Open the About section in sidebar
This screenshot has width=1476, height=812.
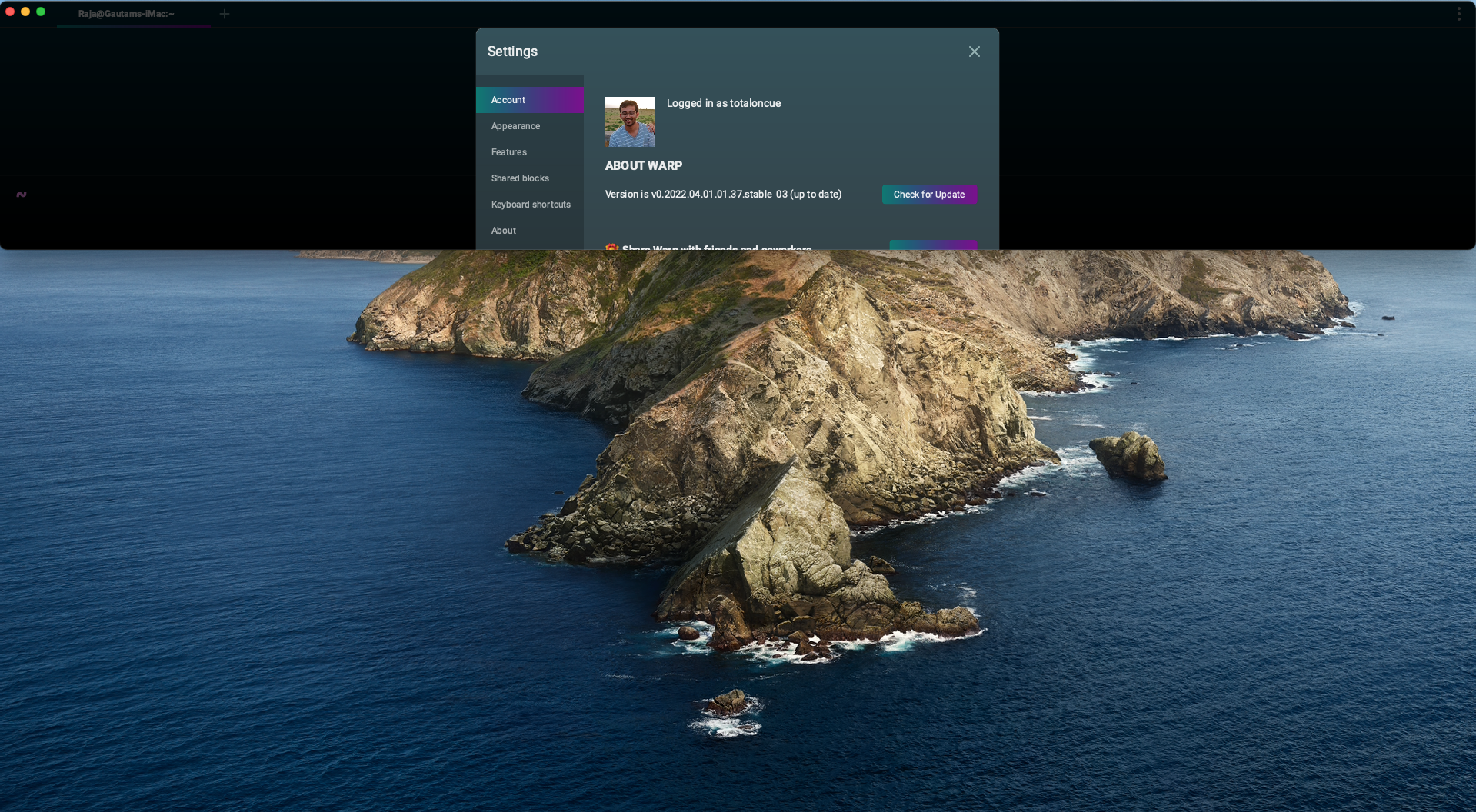530,231
